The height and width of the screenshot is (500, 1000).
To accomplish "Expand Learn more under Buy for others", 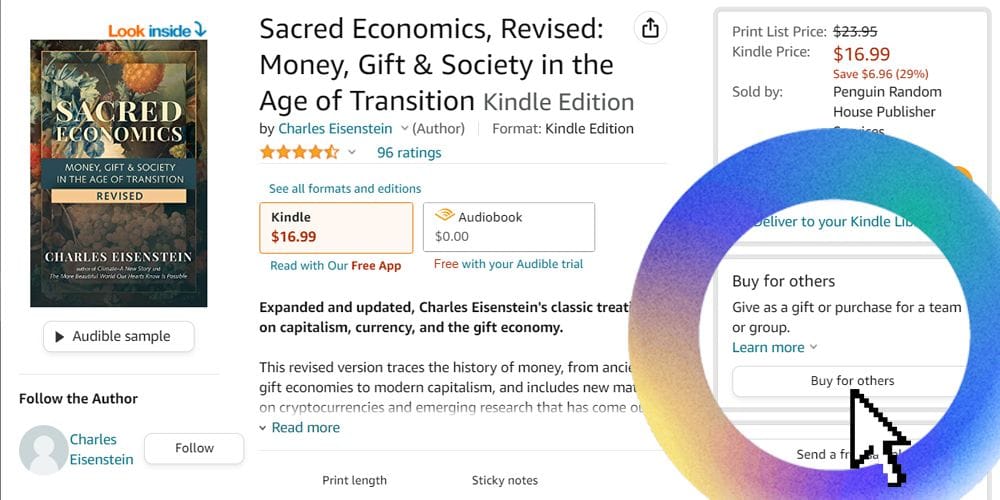I will (x=775, y=347).
